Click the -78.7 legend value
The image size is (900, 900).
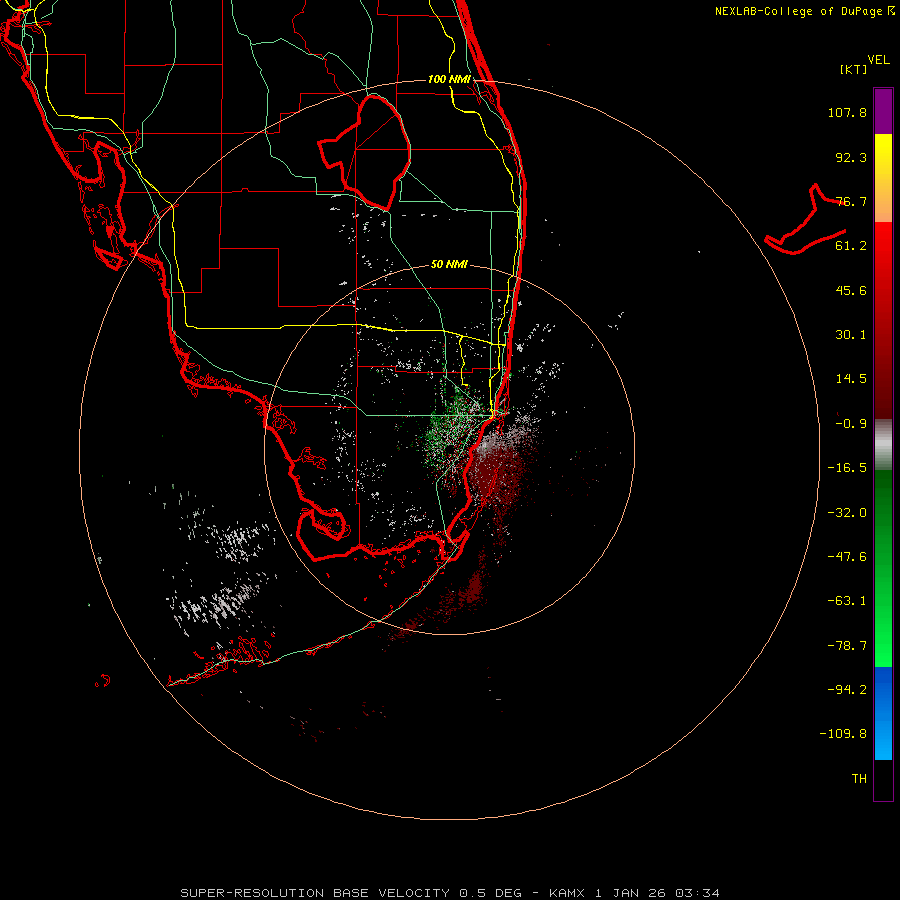[847, 646]
